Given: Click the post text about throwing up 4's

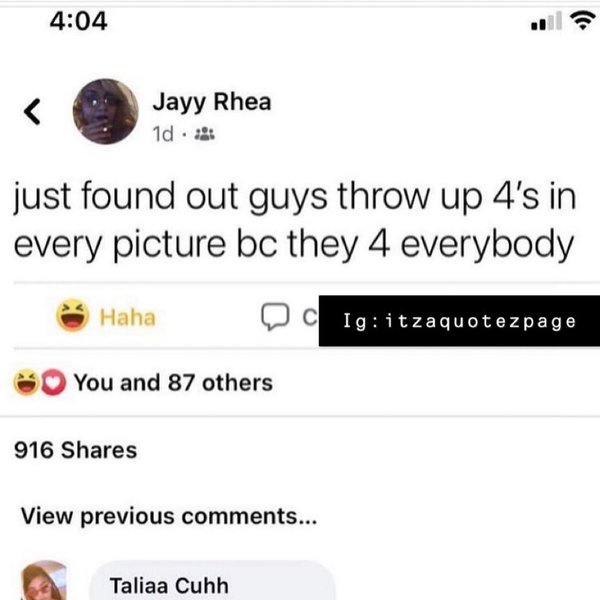Looking at the screenshot, I should (295, 221).
